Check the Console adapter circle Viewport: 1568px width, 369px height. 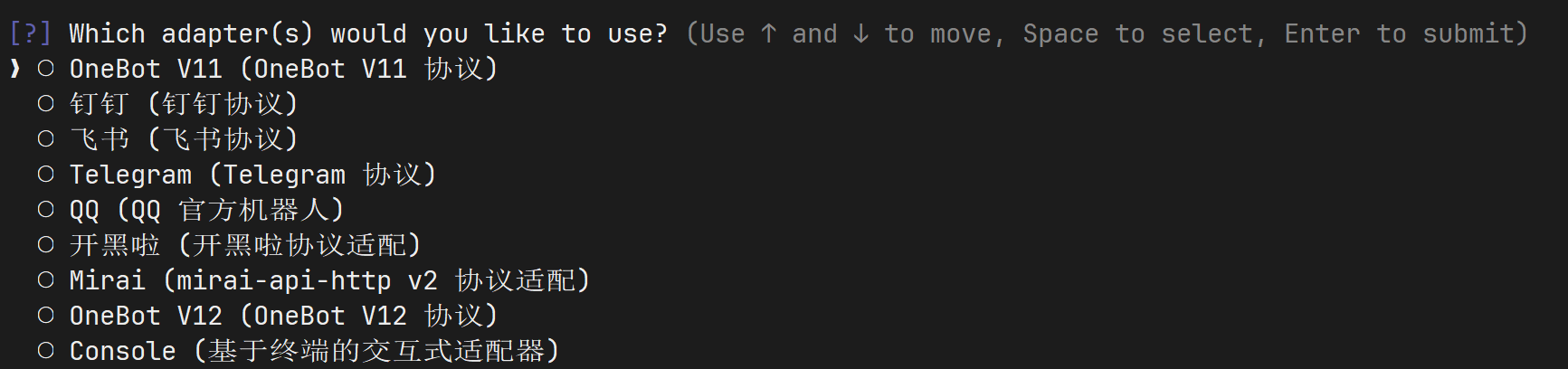pyautogui.click(x=46, y=351)
